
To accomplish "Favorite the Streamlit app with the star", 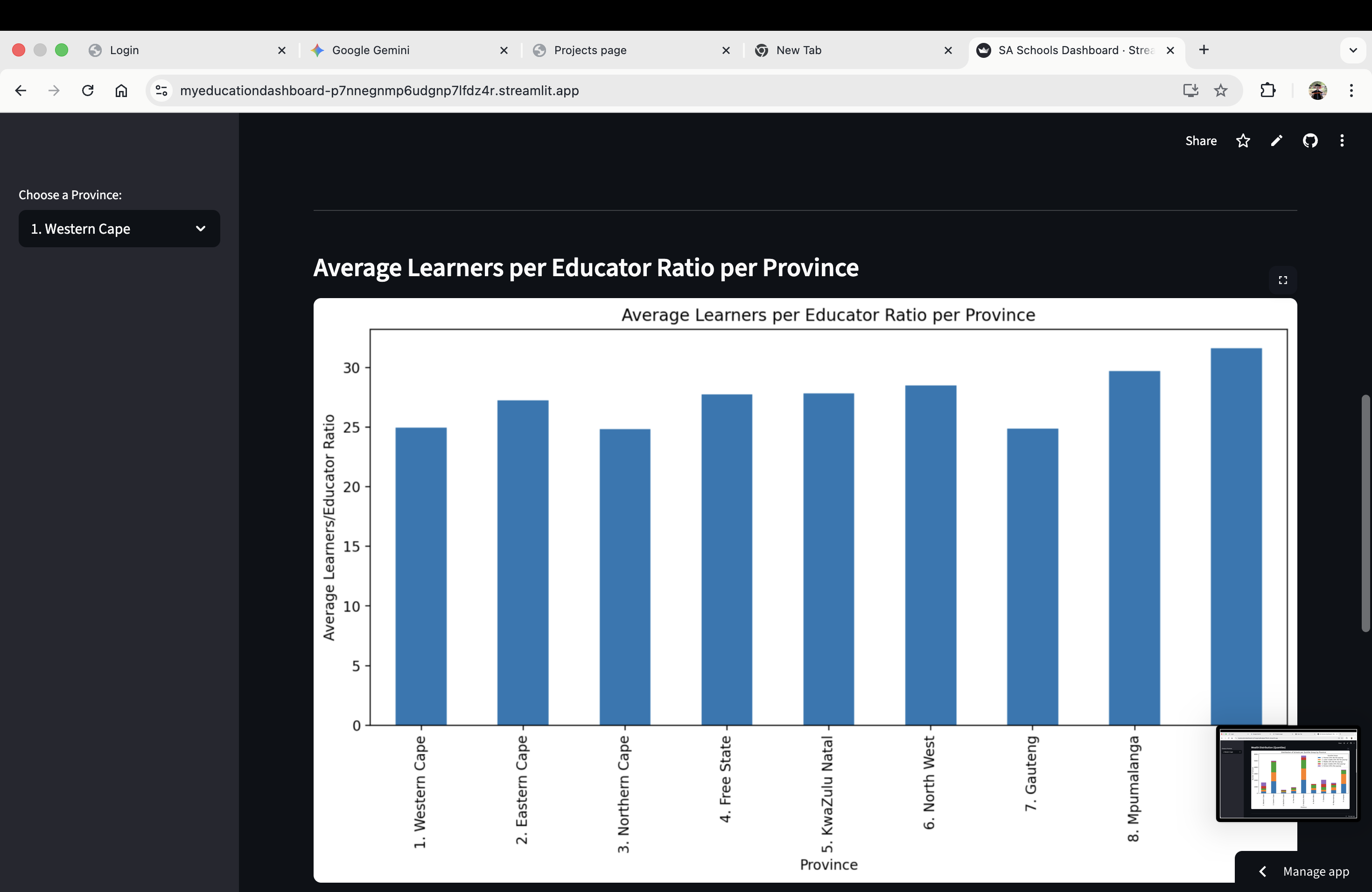I will point(1243,141).
